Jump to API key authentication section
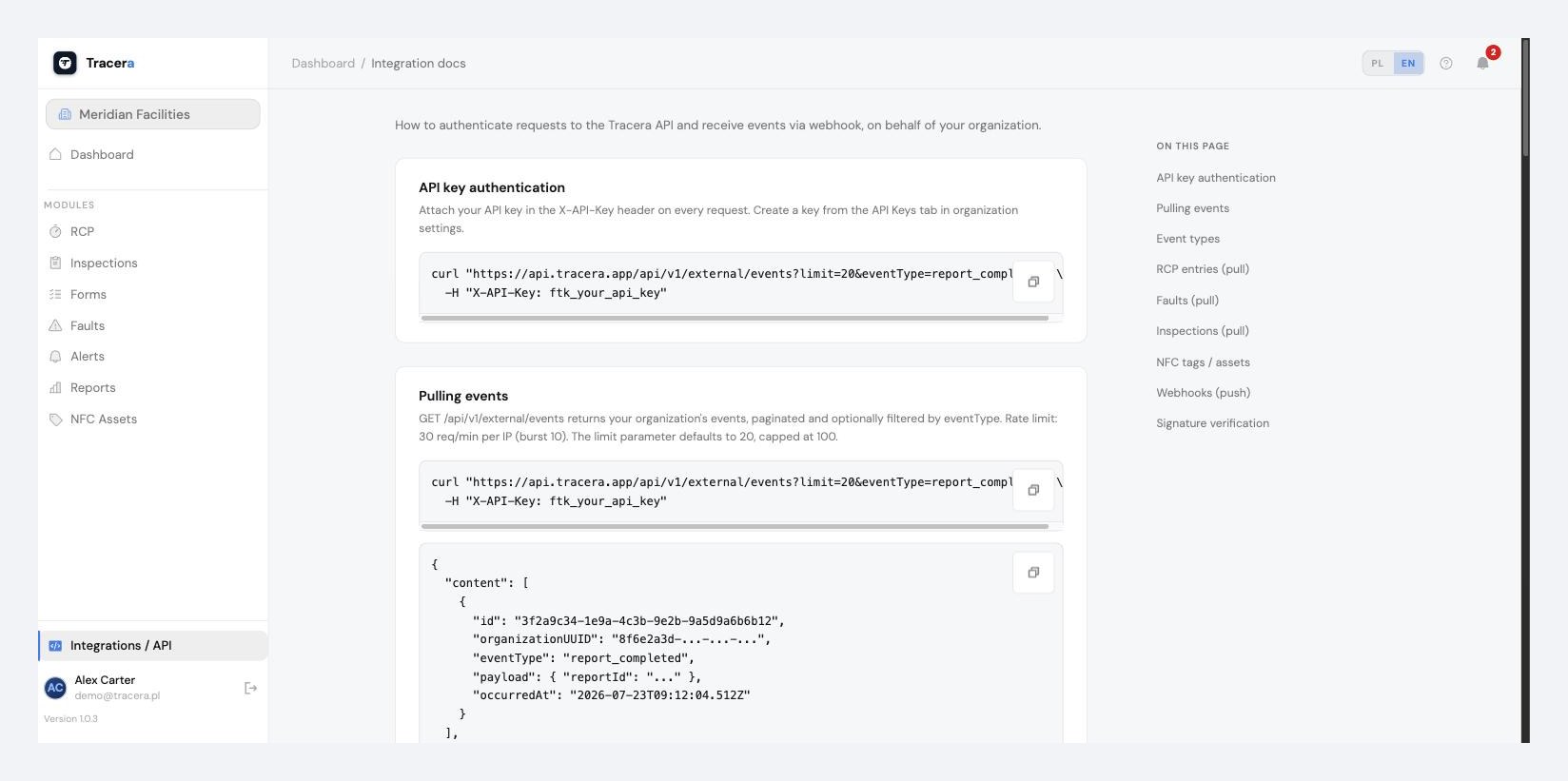Image resolution: width=1568 pixels, height=781 pixels. [x=1216, y=178]
